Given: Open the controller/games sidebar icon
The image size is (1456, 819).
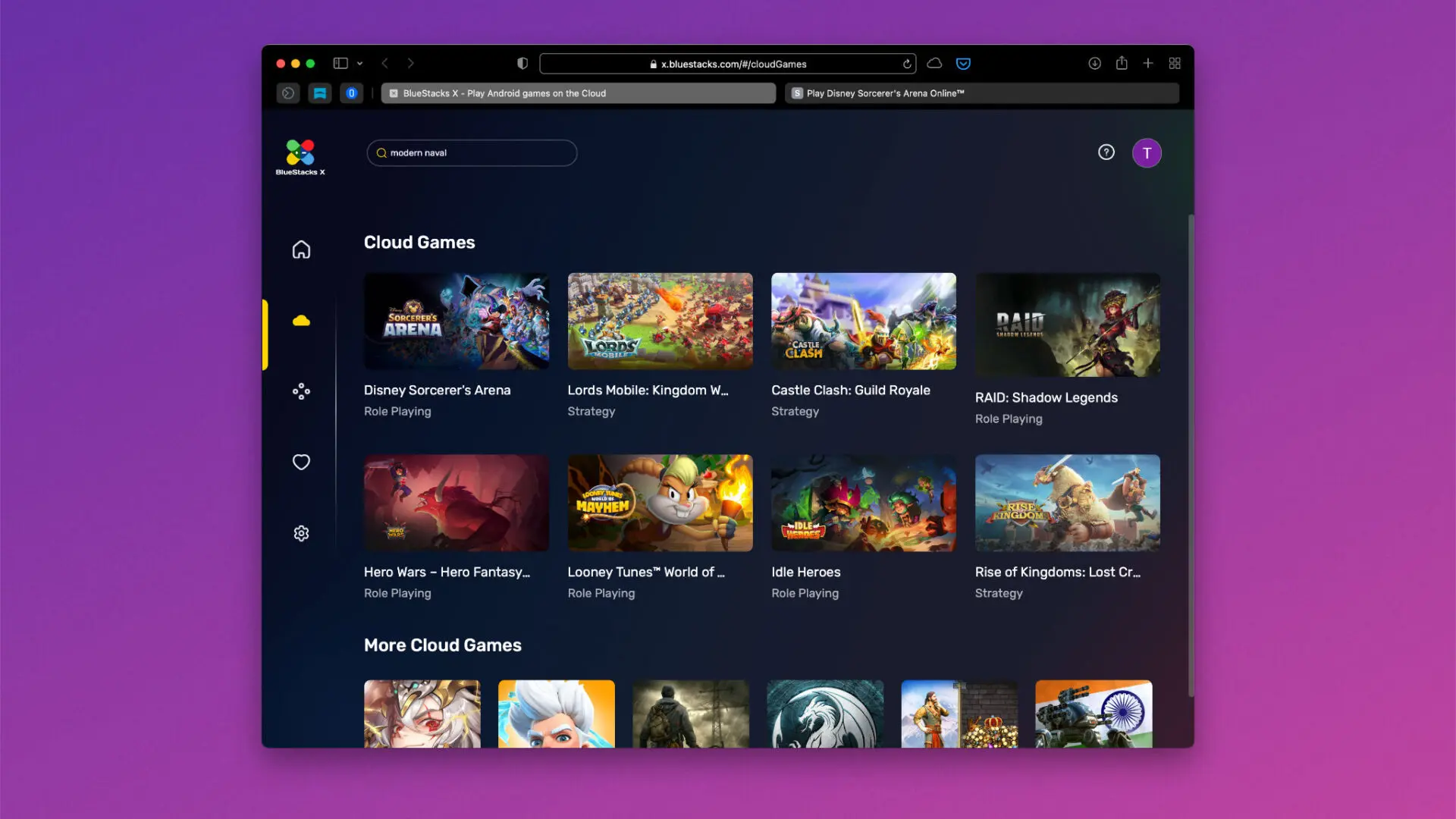Looking at the screenshot, I should (301, 391).
